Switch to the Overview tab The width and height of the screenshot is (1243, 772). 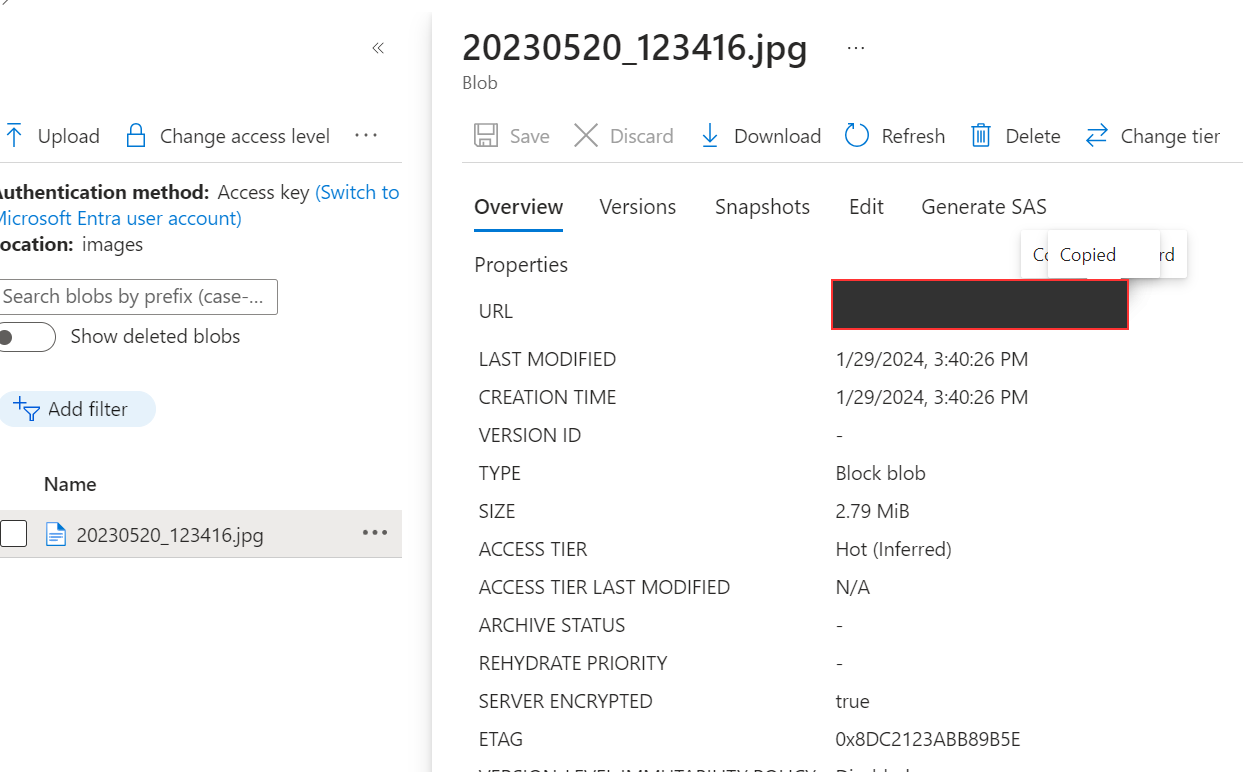[518, 207]
